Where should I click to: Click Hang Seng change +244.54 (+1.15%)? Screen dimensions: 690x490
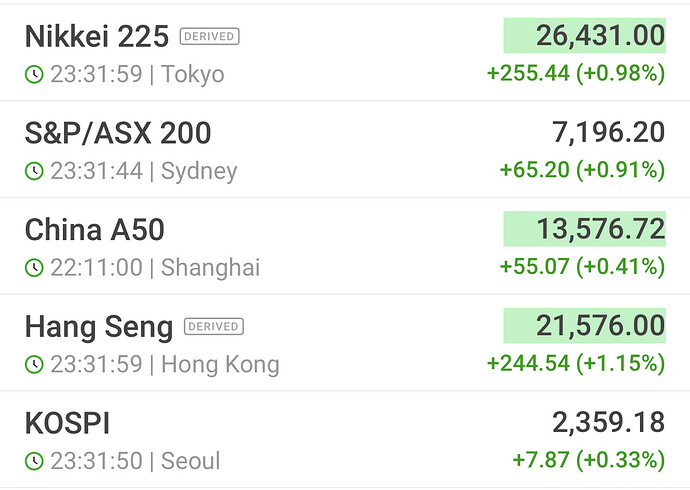point(575,364)
